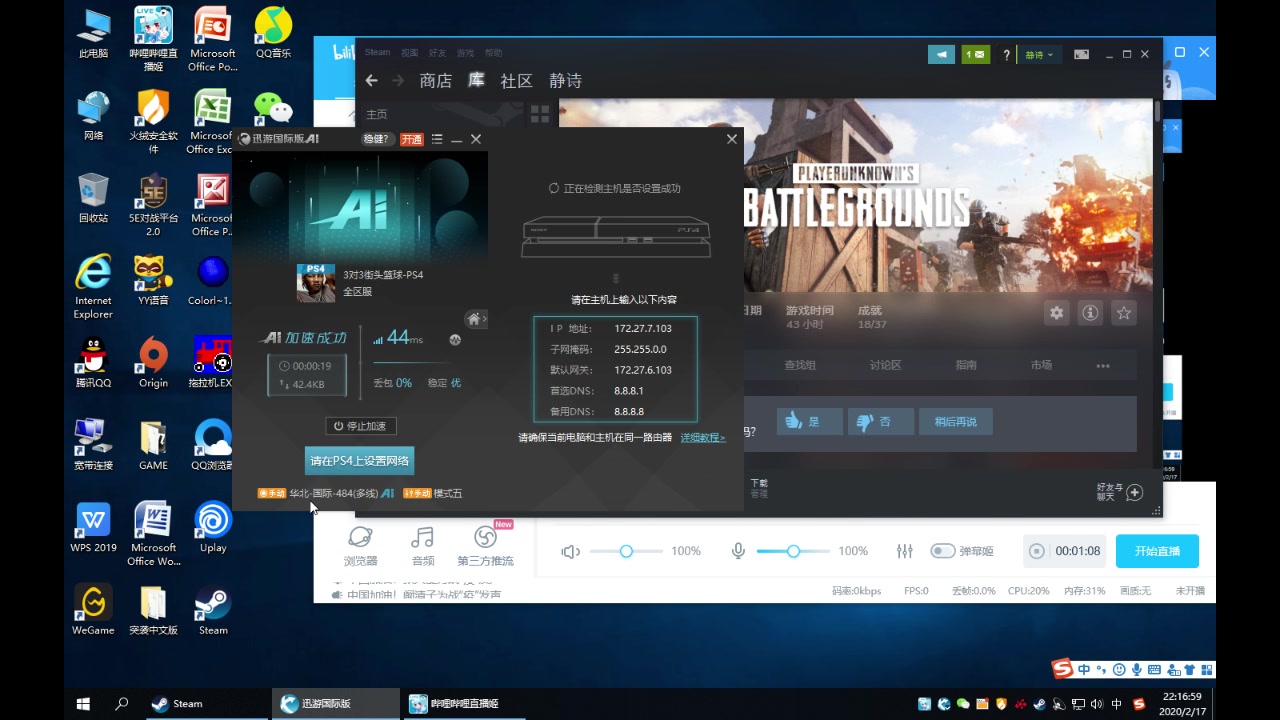Adjust the speaker volume slider
Viewport: 1280px width, 720px height.
click(x=626, y=551)
